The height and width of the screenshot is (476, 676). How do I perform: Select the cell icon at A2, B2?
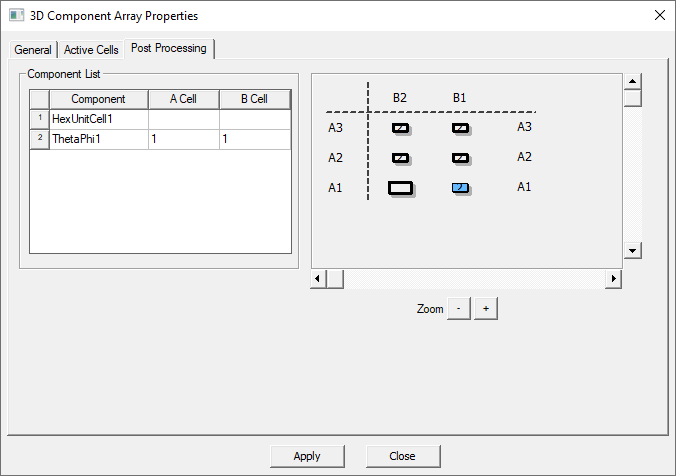click(x=400, y=158)
